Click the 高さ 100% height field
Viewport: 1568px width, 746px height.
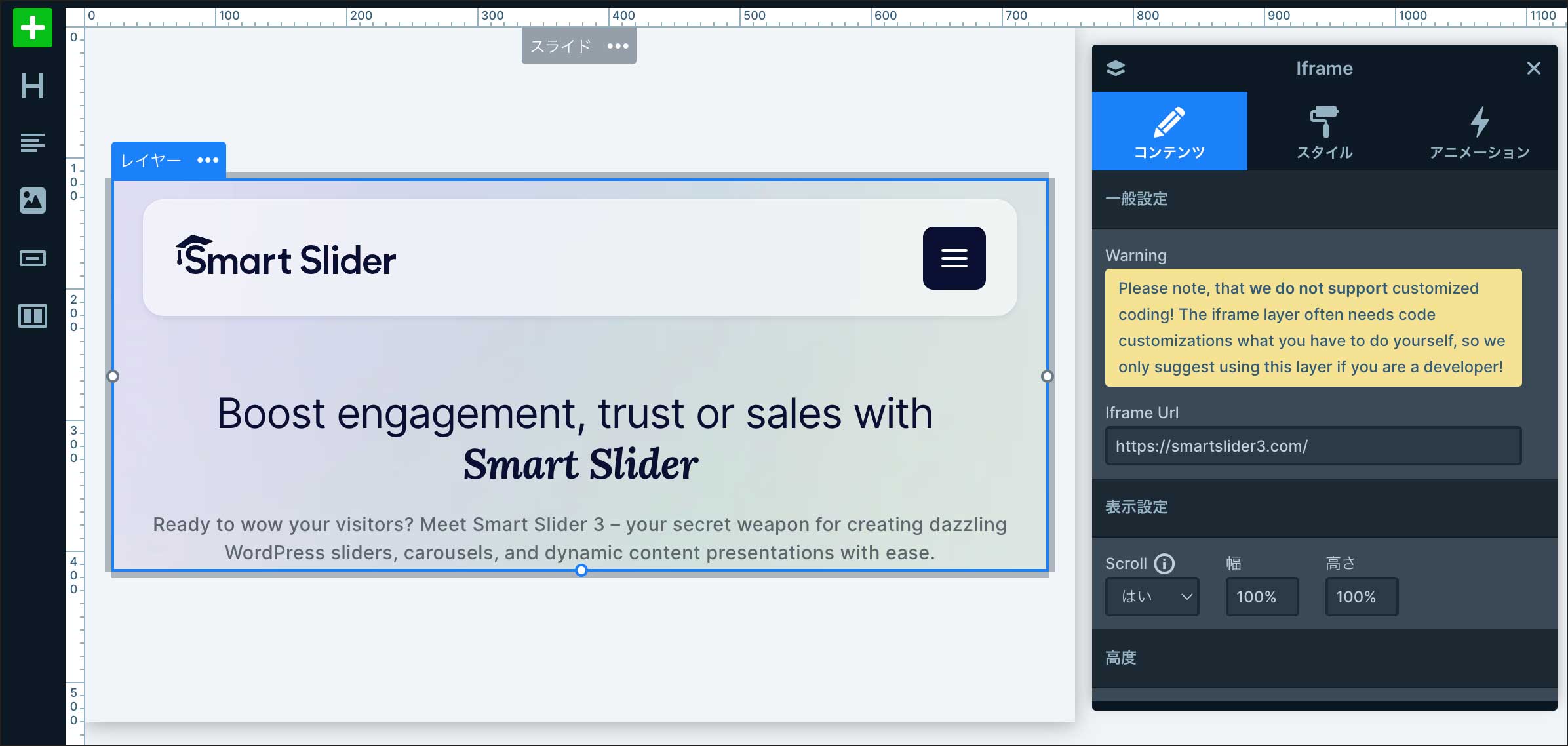[1361, 597]
